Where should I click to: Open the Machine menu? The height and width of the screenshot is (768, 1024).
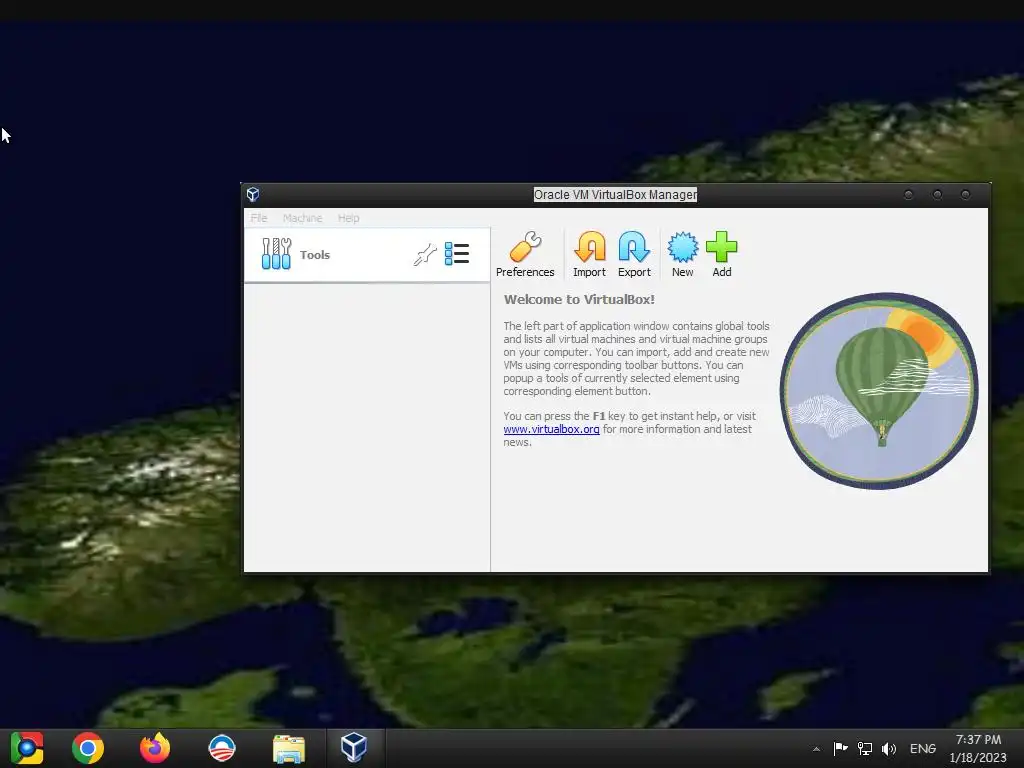point(302,218)
